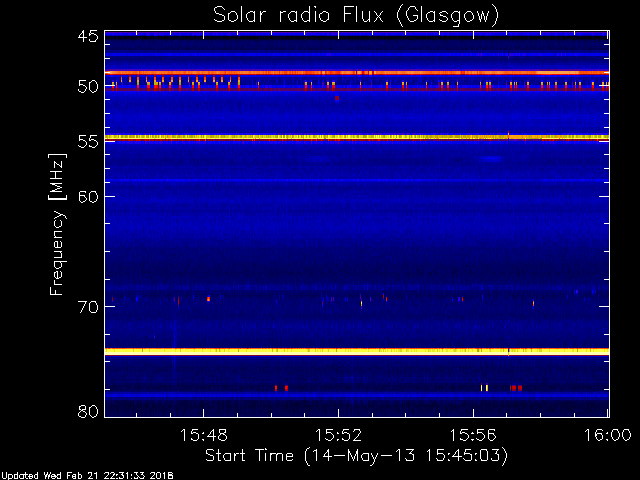The height and width of the screenshot is (480, 640).
Task: Click the bright yellow band near 74 MHz
Action: [357, 351]
